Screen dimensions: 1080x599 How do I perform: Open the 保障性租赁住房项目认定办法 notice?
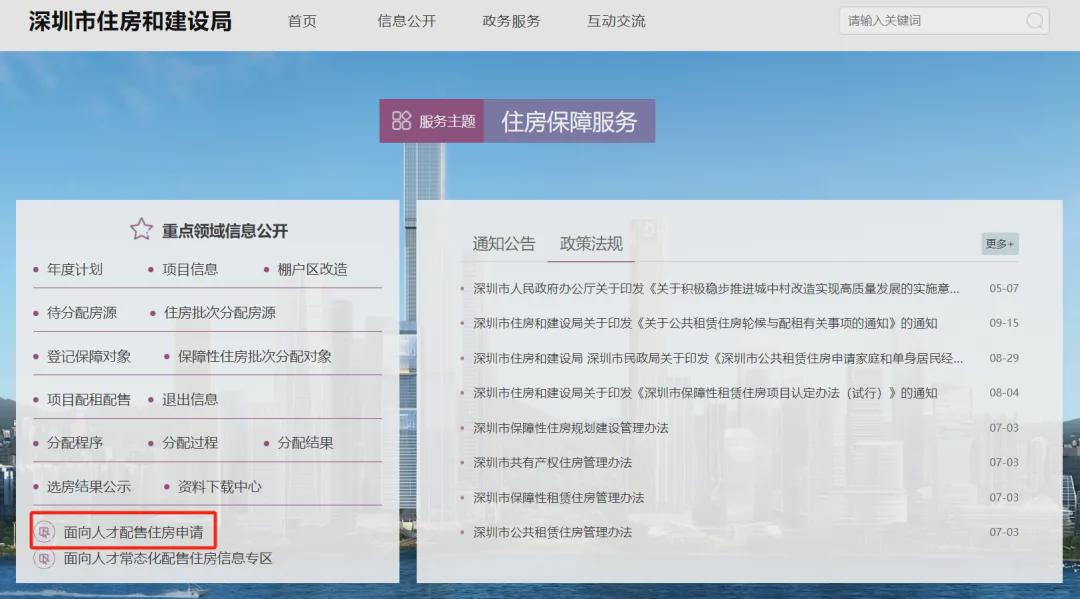point(705,393)
